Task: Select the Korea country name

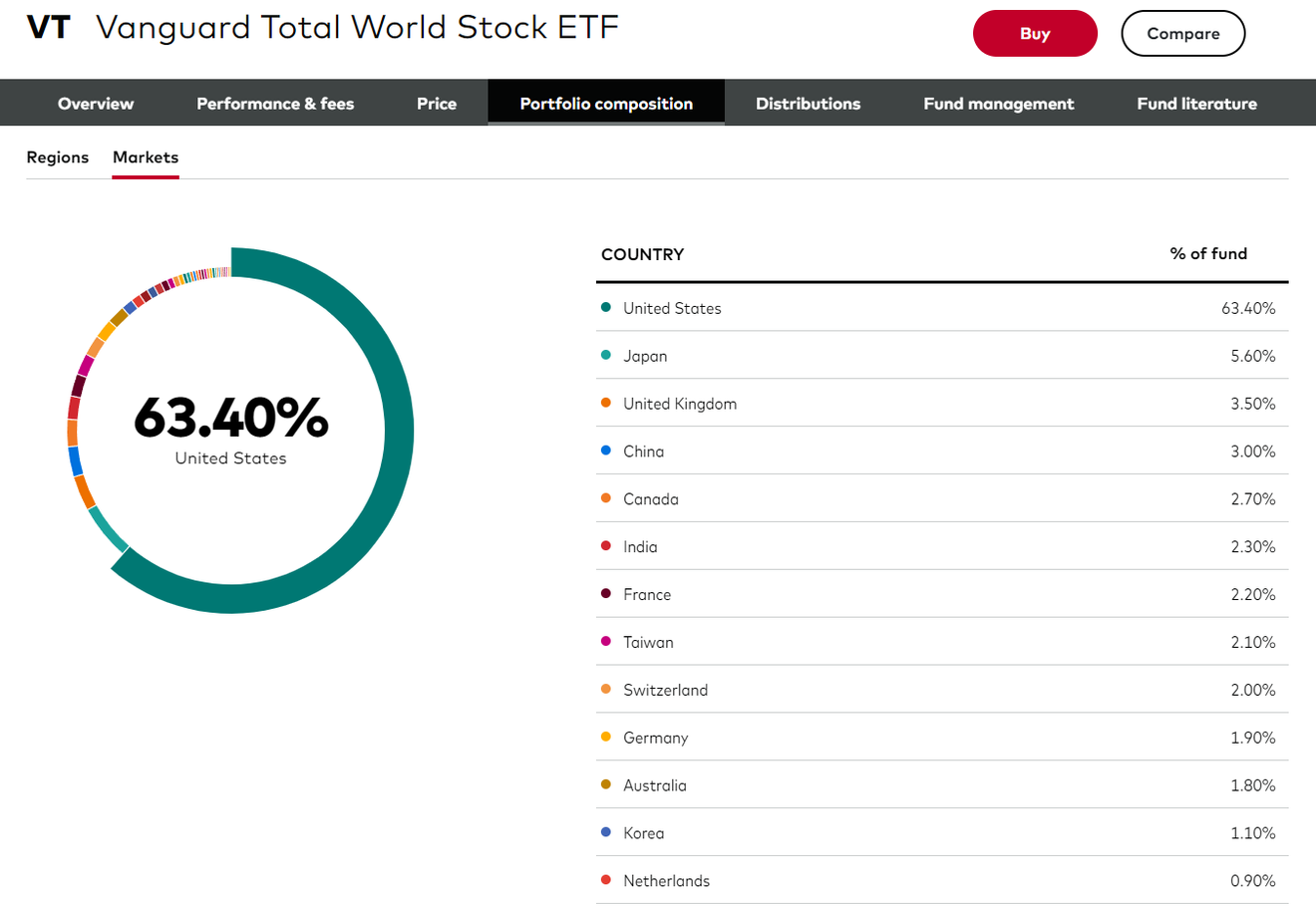Action: (x=643, y=833)
